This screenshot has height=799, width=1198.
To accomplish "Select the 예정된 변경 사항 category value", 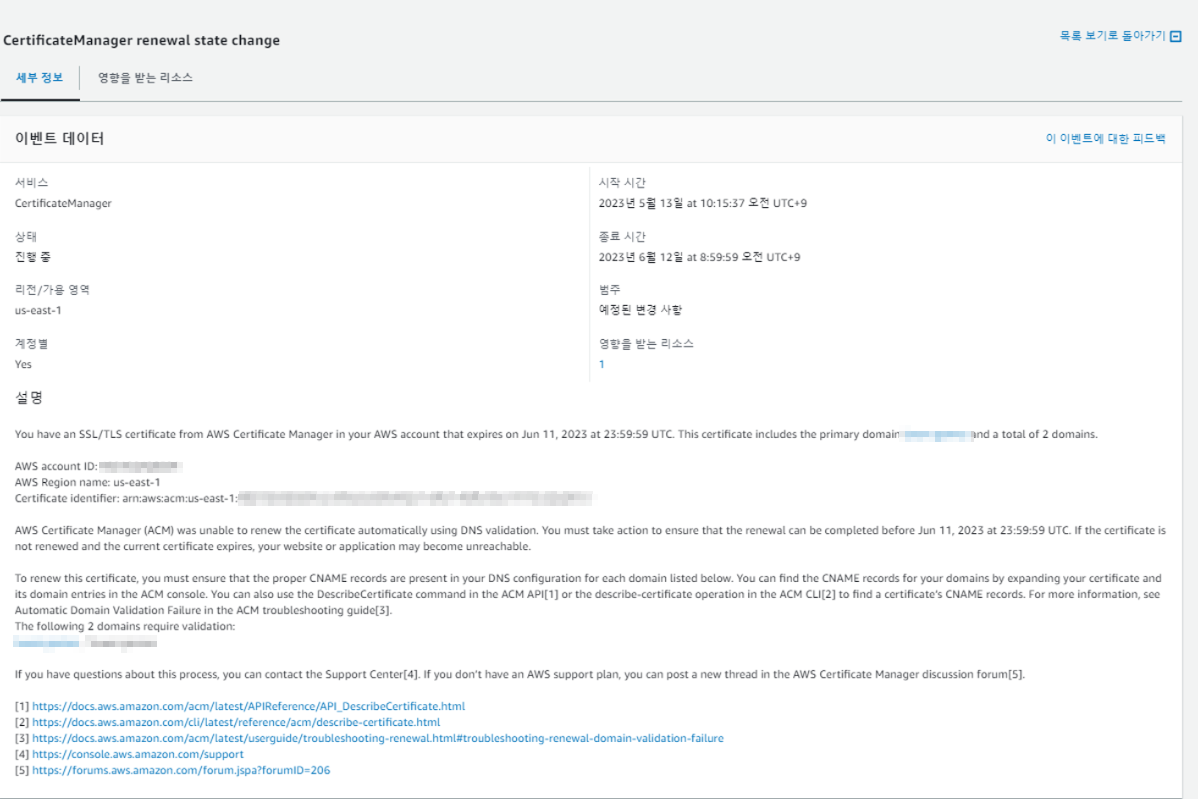I will pyautogui.click(x=640, y=310).
